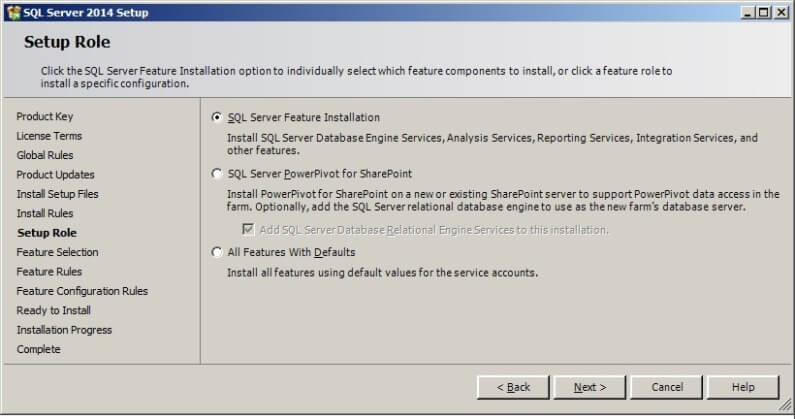
Task: Close the SQL Server 2014 Setup window
Action: tap(781, 11)
